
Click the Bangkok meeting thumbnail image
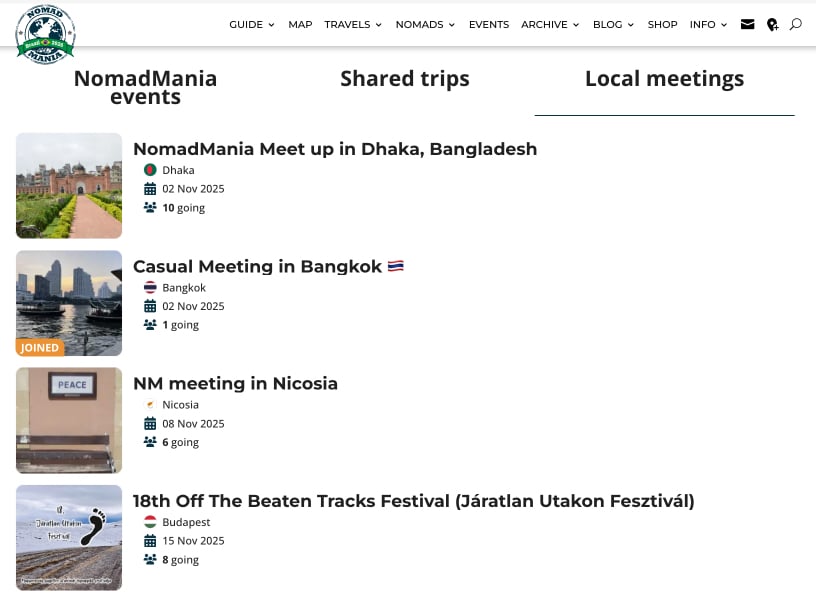point(69,303)
